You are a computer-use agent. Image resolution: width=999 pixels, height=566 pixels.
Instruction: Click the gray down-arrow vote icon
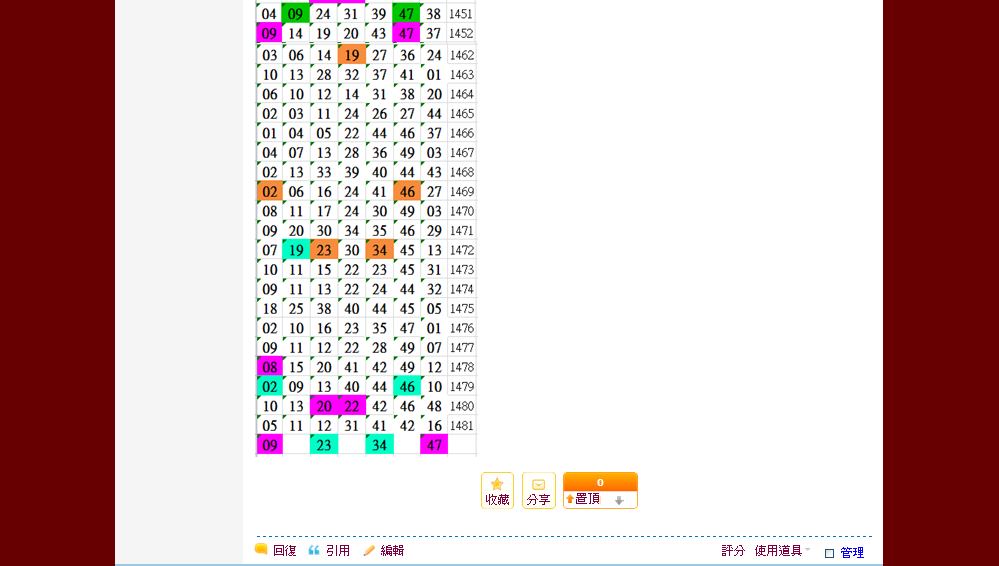(x=619, y=500)
